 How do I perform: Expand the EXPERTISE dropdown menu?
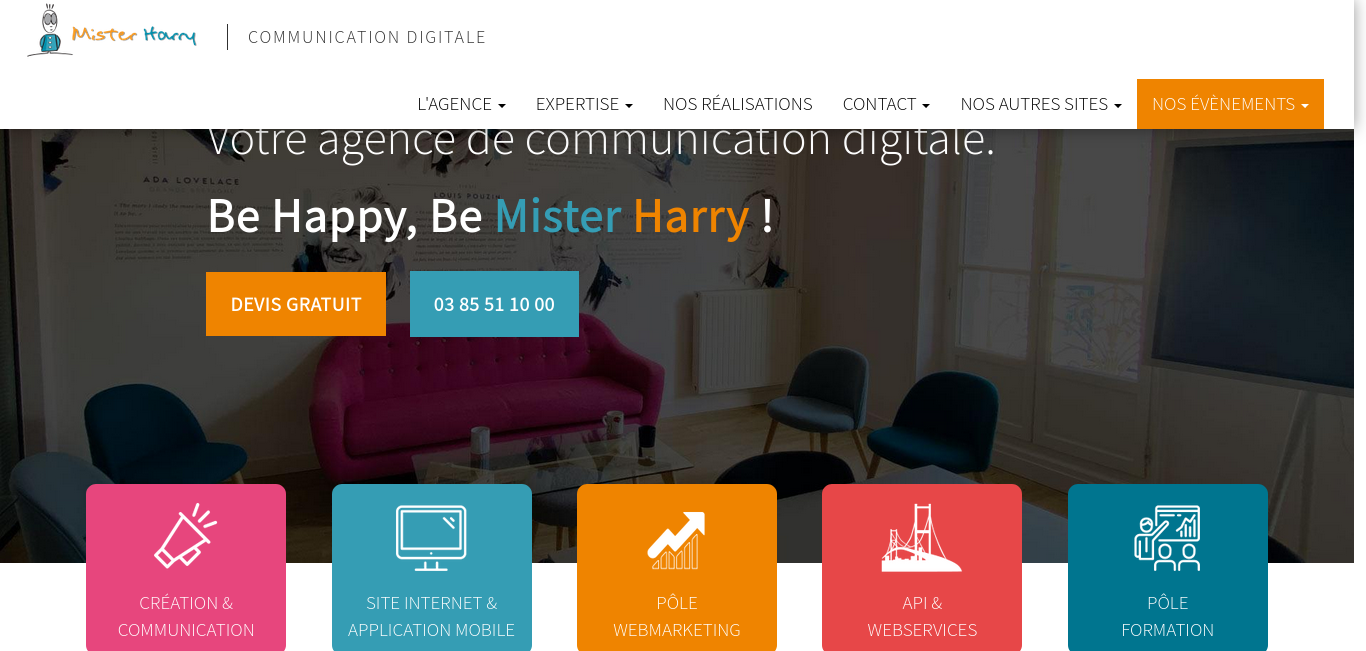pos(584,104)
